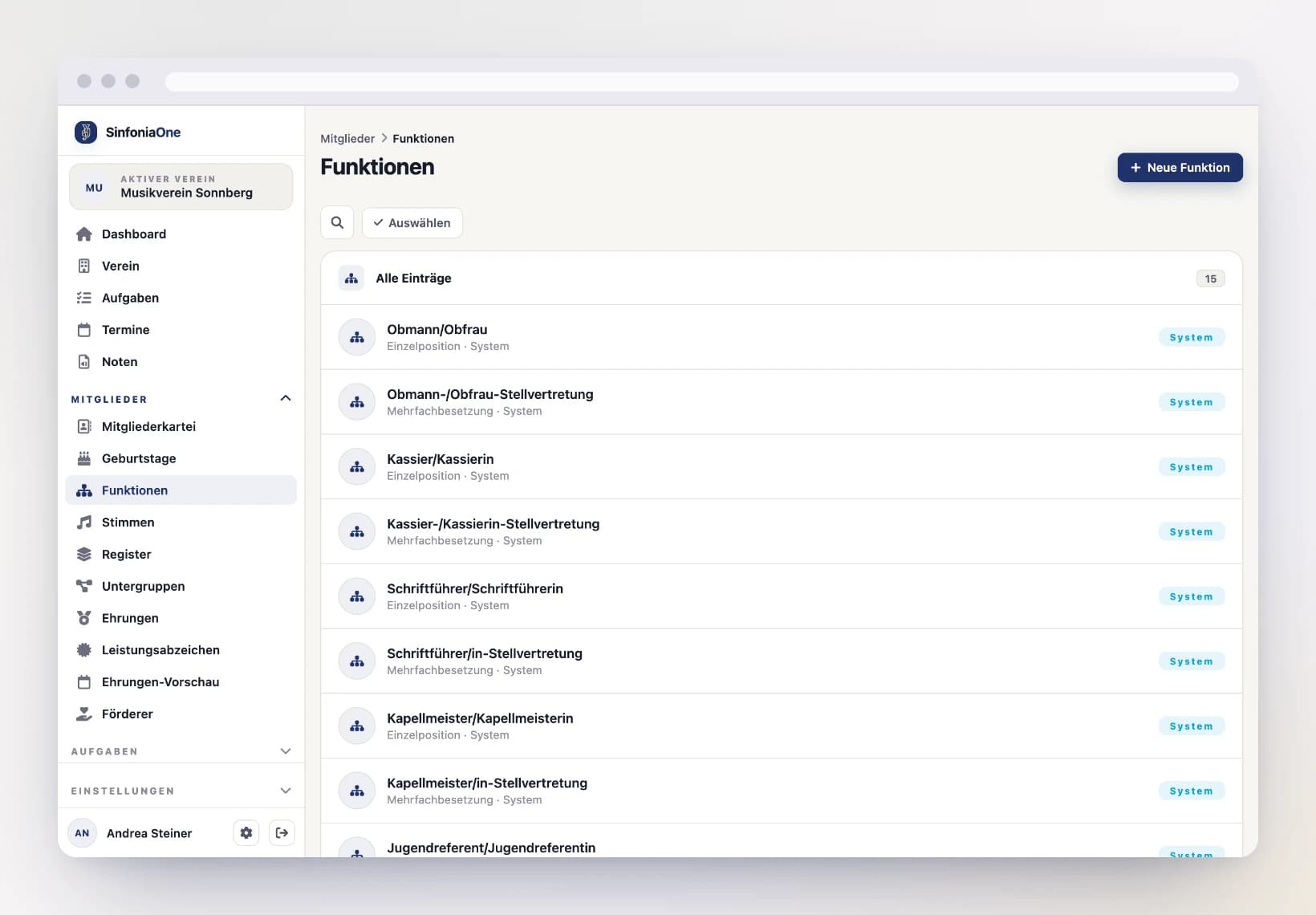This screenshot has height=915, width=1316.
Task: Open Funktionen in the sidebar
Action: (181, 490)
